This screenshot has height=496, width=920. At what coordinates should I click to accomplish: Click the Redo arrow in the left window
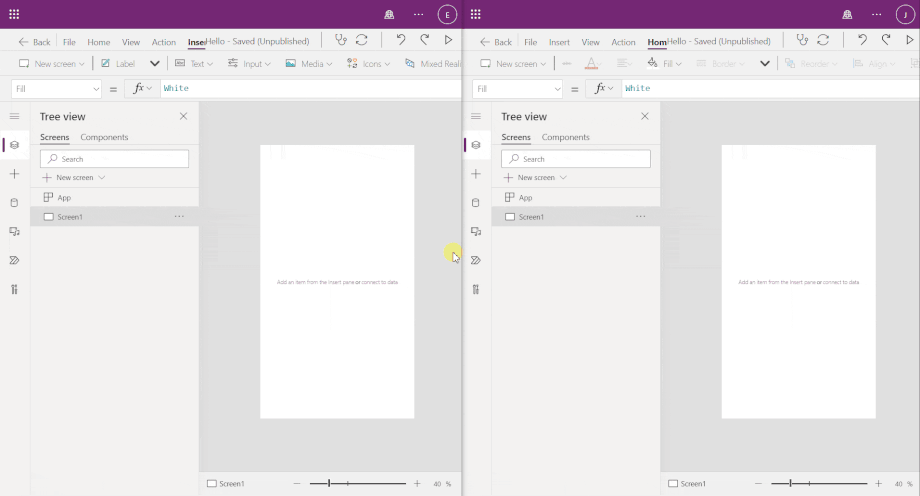pyautogui.click(x=424, y=41)
